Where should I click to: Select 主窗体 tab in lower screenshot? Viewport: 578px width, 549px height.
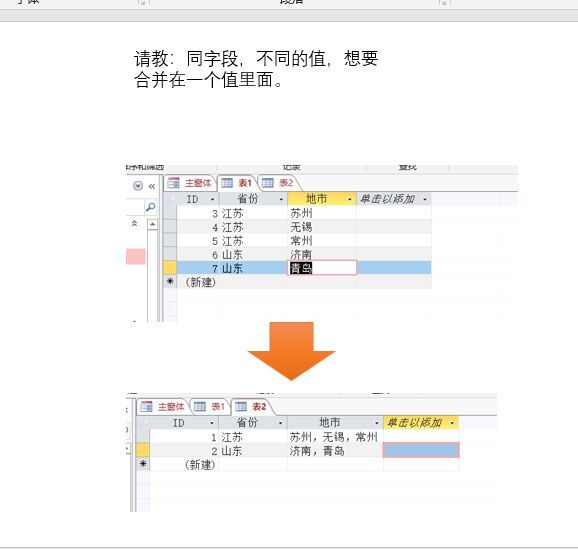(163, 407)
